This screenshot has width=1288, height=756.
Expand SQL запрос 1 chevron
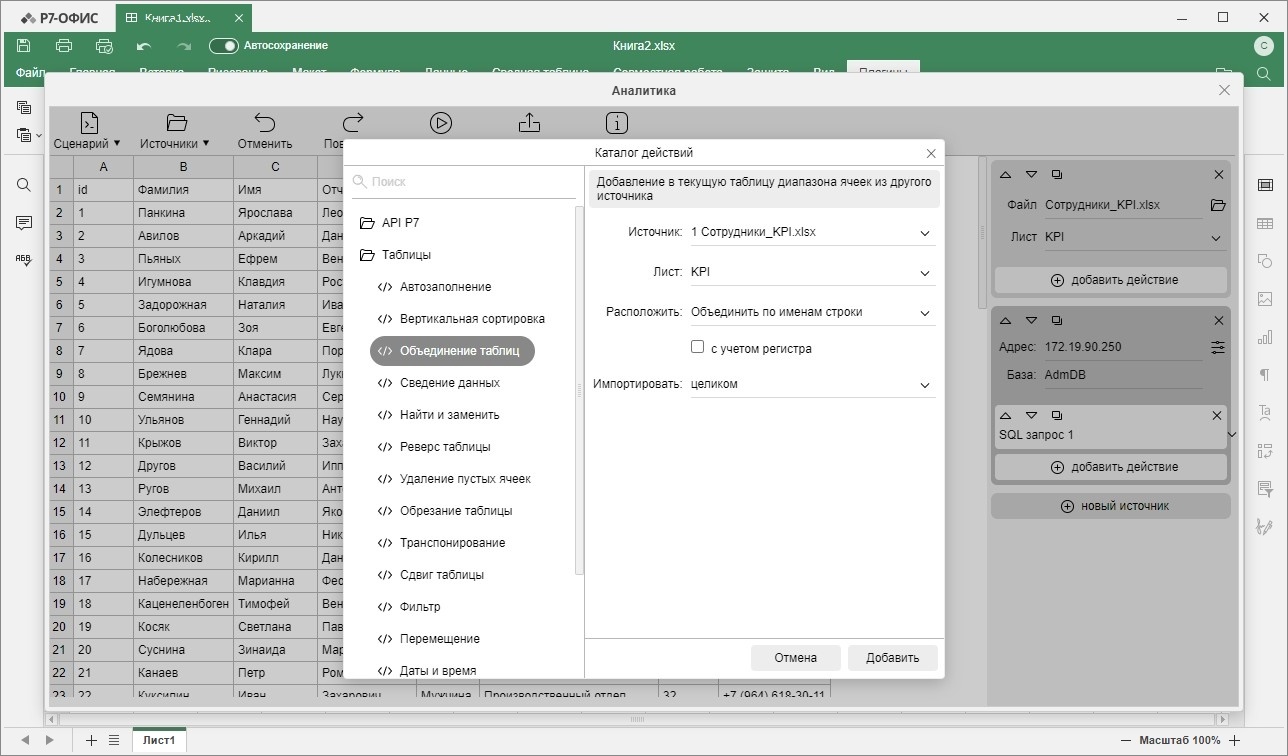pos(1232,434)
